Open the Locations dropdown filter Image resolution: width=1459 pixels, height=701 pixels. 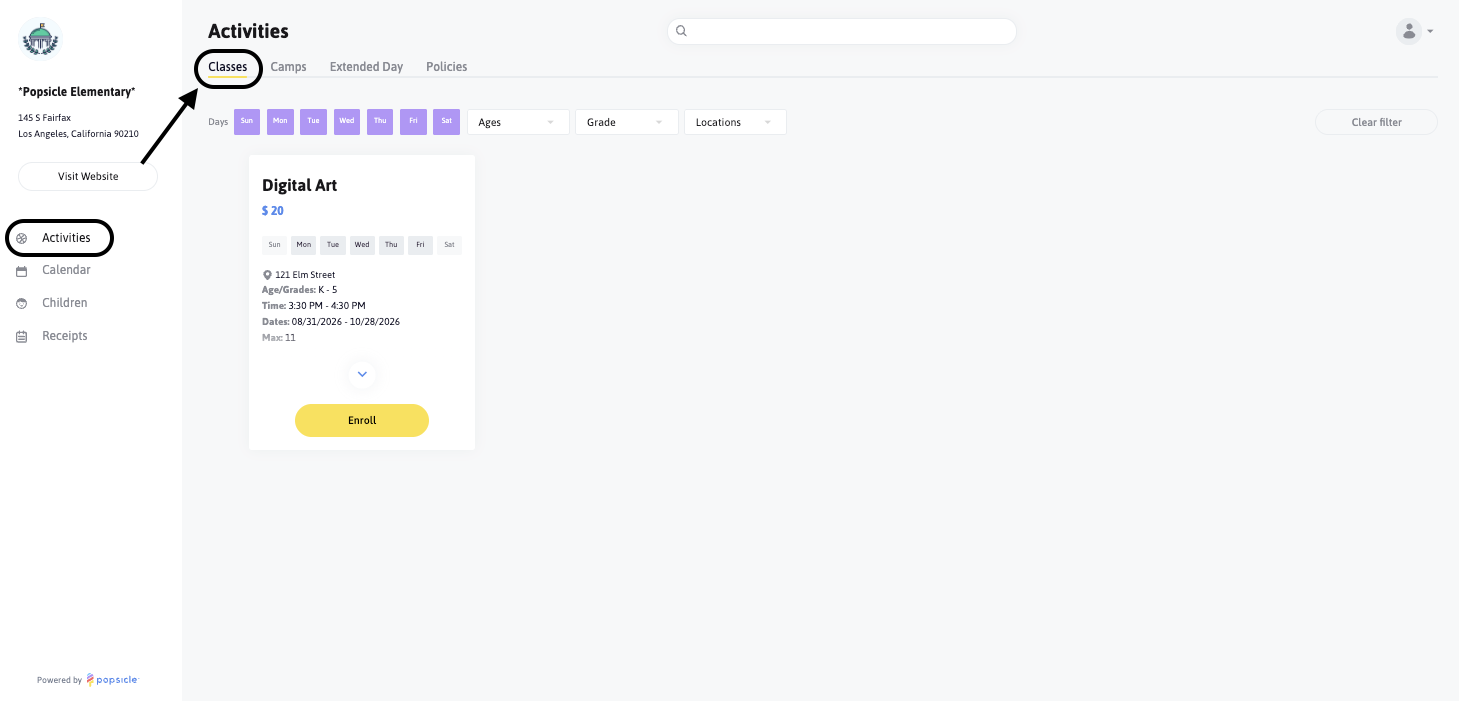tap(735, 122)
